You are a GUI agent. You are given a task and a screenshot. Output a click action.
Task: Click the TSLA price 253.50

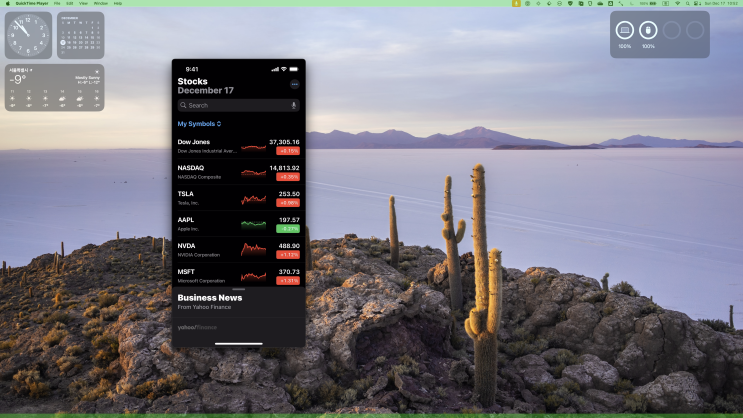click(289, 194)
